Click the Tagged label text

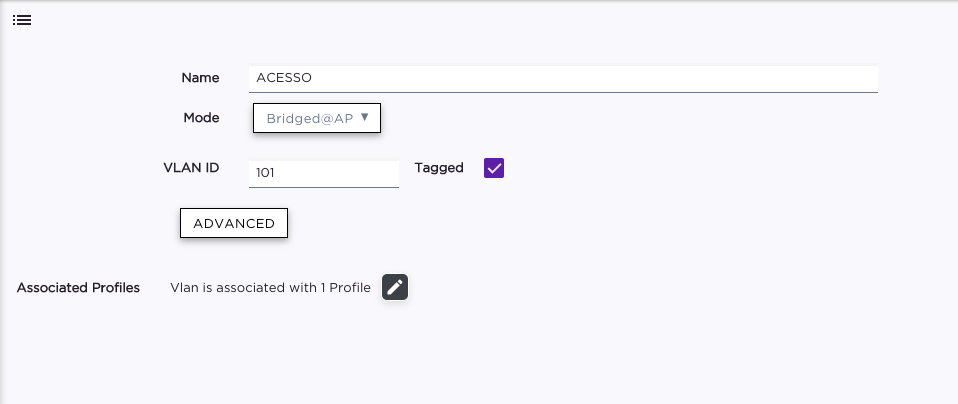(439, 168)
